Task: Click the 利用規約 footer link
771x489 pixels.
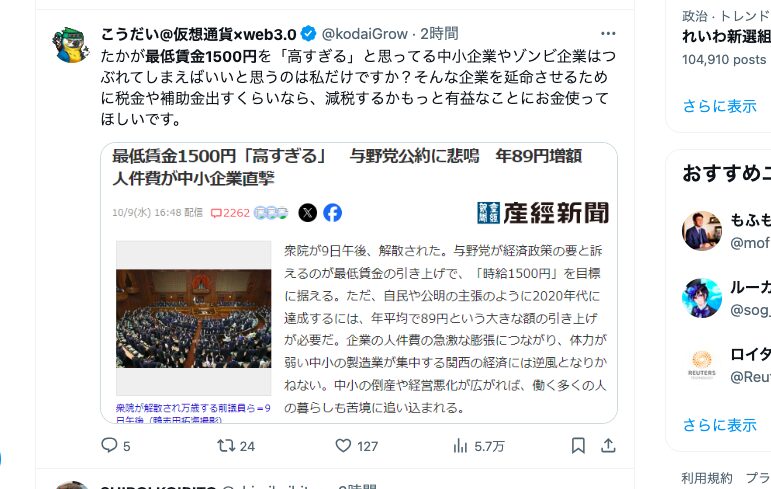Action: [707, 478]
